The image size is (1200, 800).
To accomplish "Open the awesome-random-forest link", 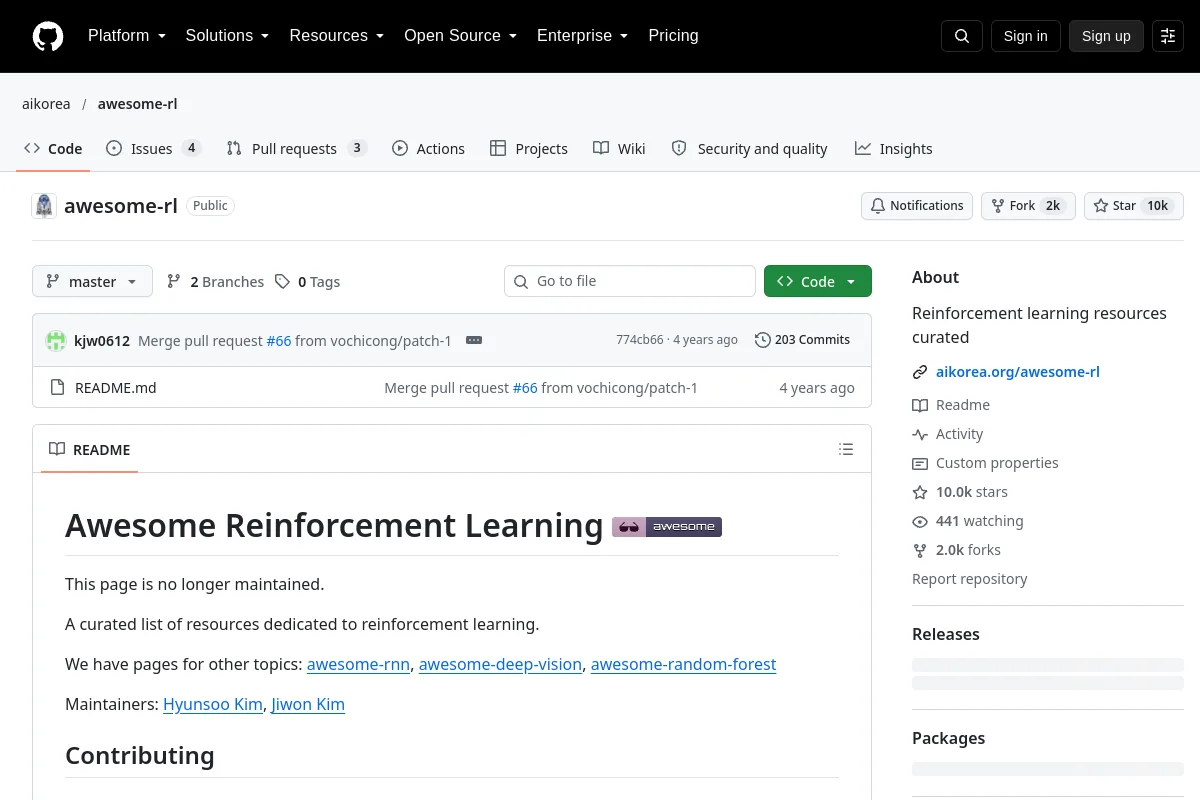I will point(683,664).
